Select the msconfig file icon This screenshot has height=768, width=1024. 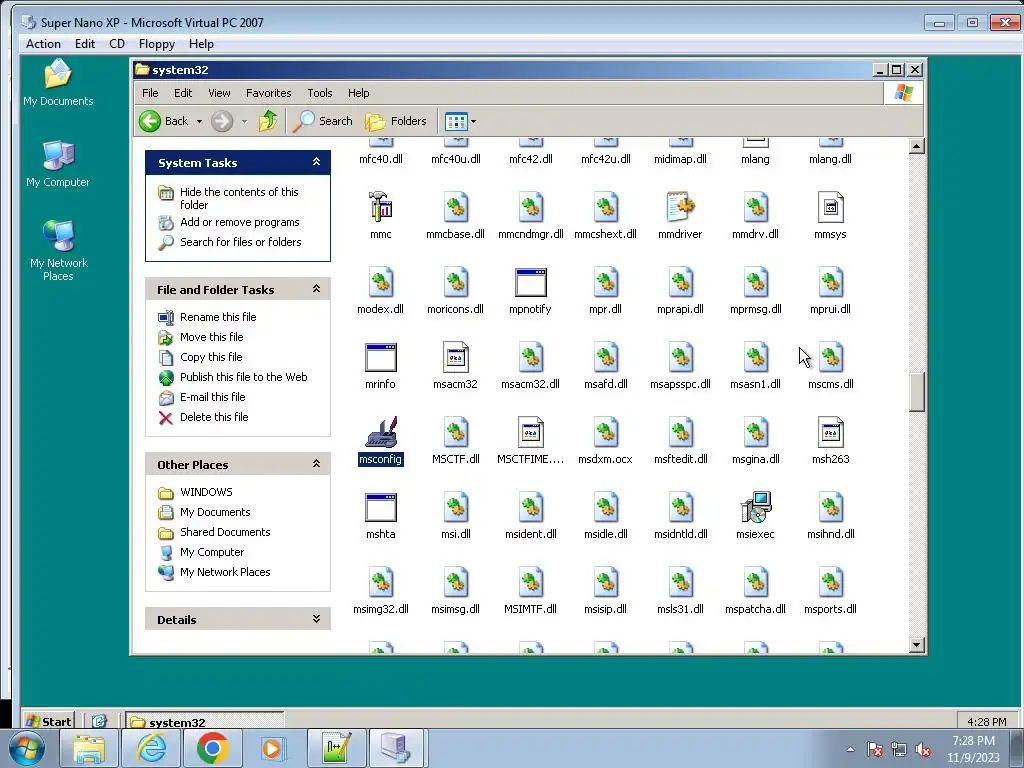coord(381,432)
